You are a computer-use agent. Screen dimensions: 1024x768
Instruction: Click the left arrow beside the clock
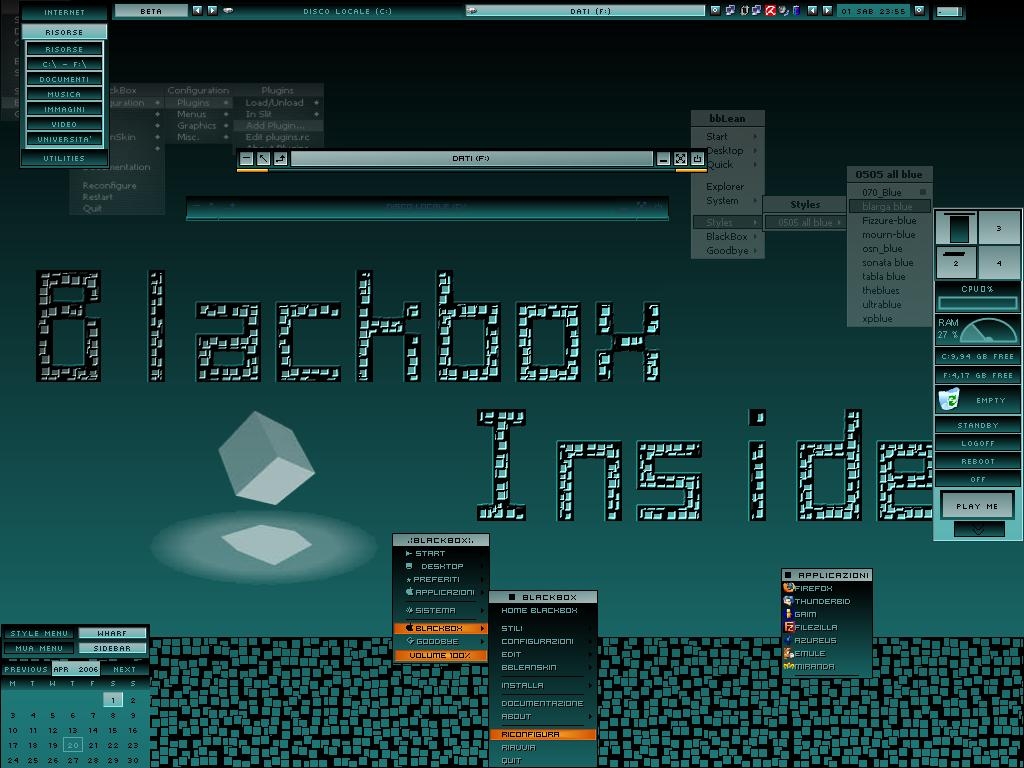[812, 10]
